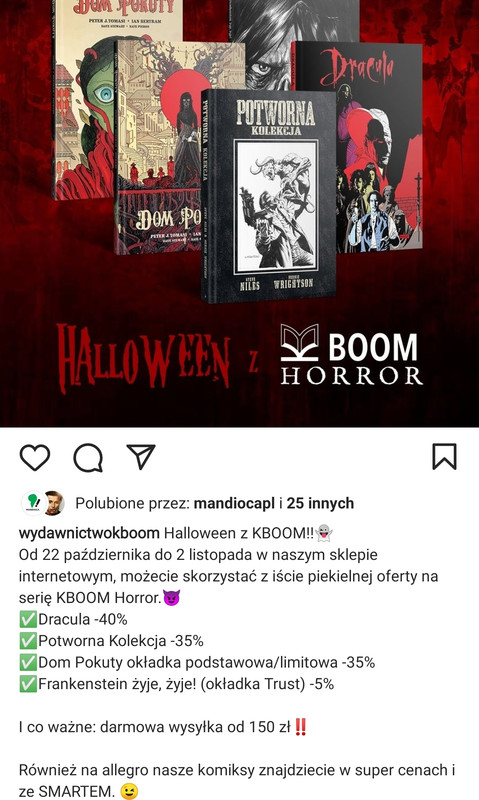Show the 25 innych likers list
Viewport: 479px width, 800px height.
(320, 504)
